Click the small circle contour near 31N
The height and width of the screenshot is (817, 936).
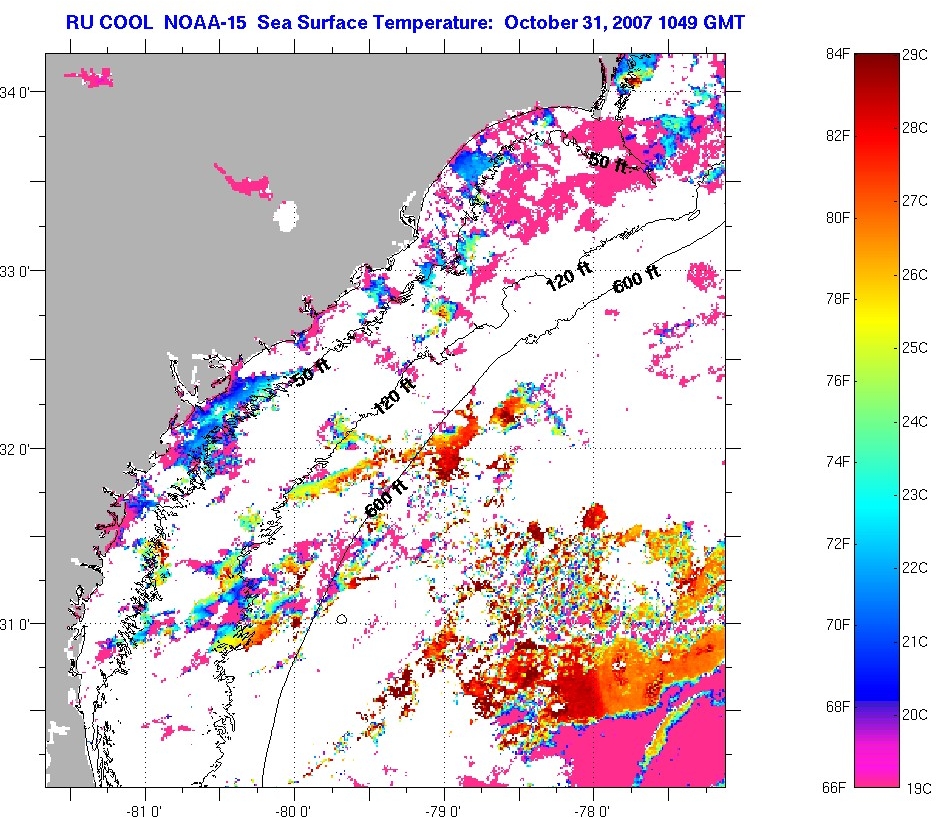(x=341, y=619)
